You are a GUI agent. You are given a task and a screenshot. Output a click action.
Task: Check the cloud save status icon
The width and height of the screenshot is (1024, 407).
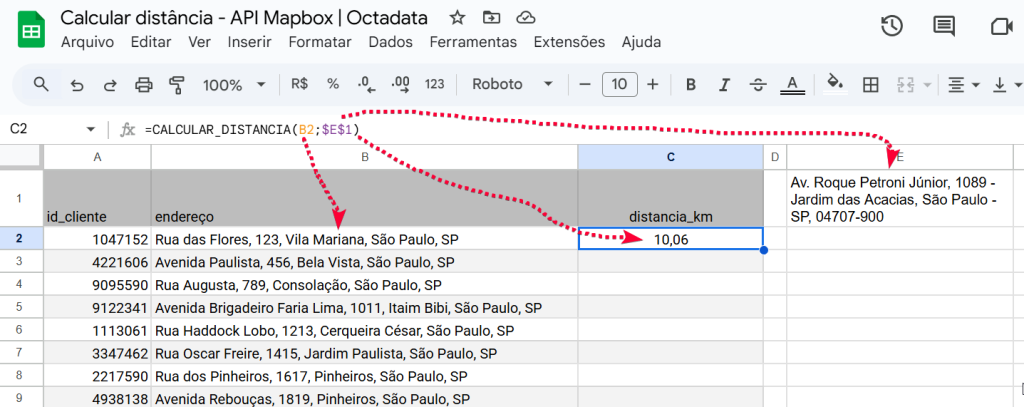[x=524, y=18]
